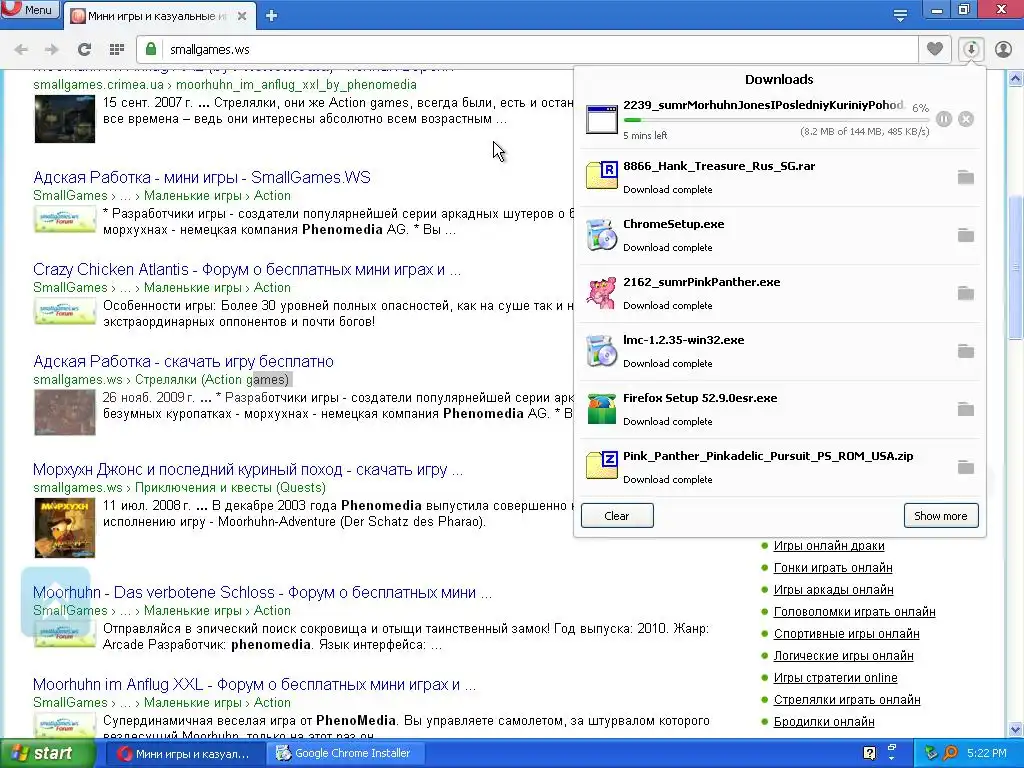Open the Speed Dial grid icon
This screenshot has height=768, width=1024.
[x=117, y=49]
